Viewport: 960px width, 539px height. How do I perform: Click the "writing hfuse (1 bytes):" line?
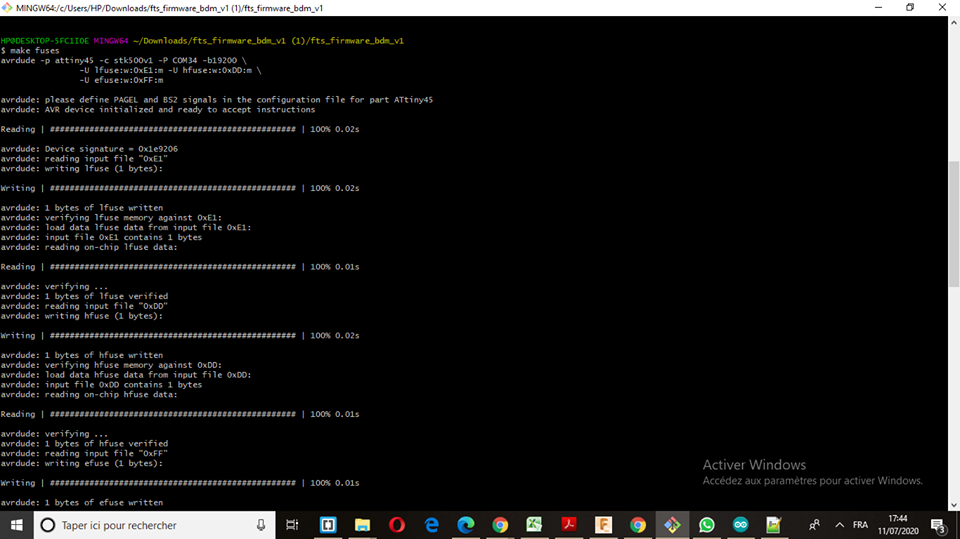pos(81,315)
